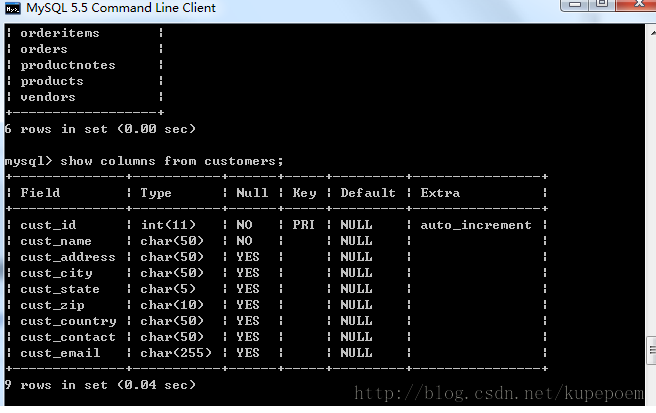Click the window title MySQL 5.5 Command Line Client
The image size is (656, 413).
[121, 8]
